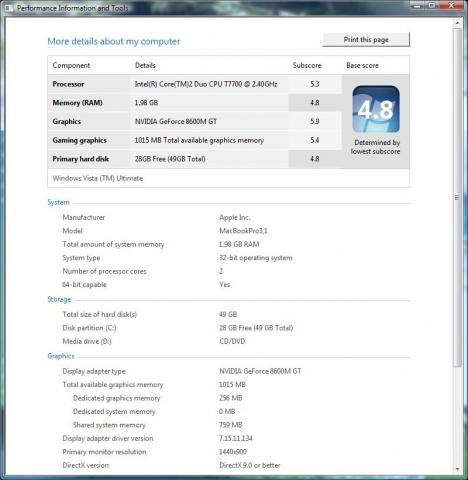
Task: Click the lower Graphics section heading
Action: (x=61, y=356)
